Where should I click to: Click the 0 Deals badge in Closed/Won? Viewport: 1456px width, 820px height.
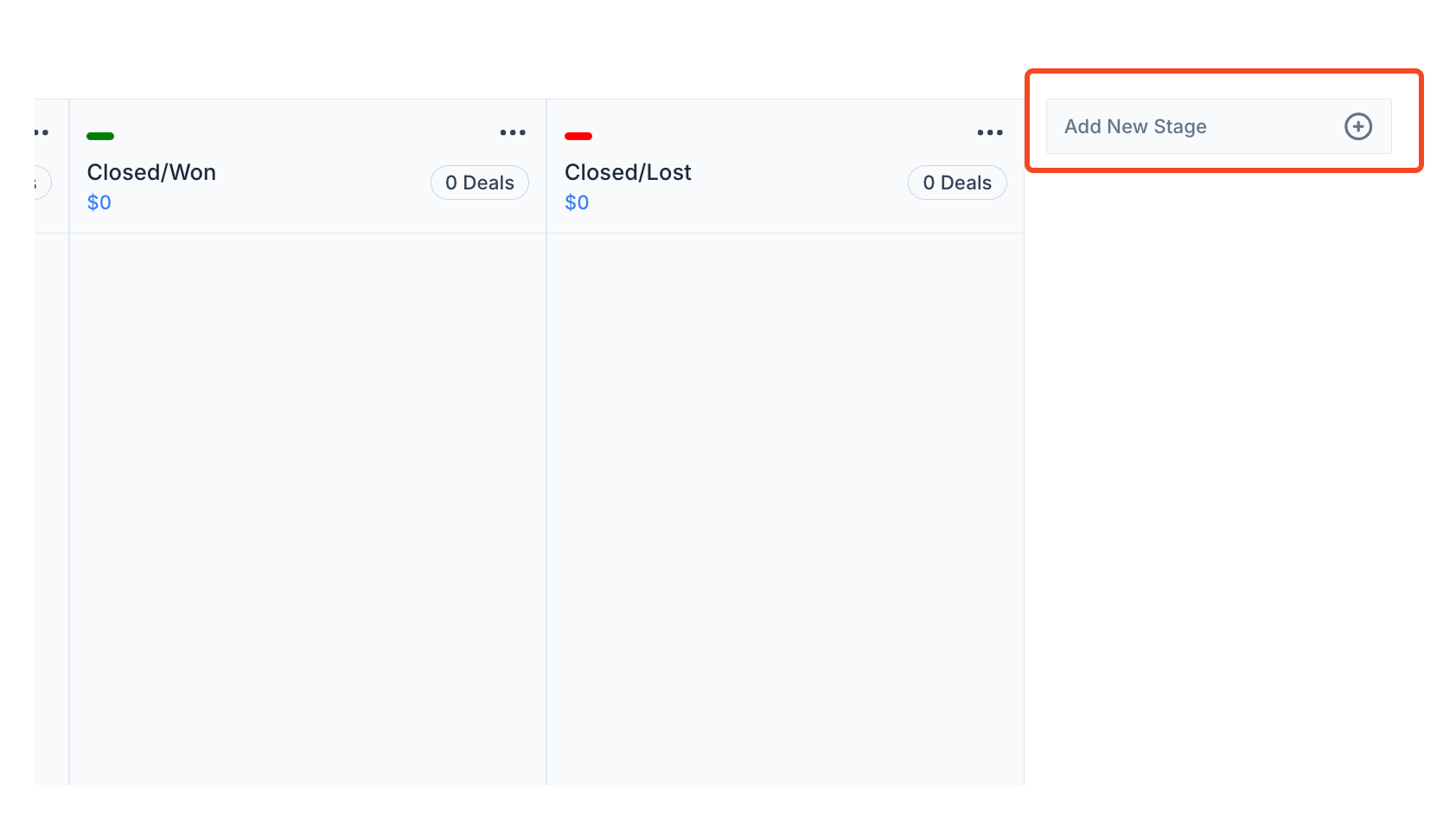coord(479,183)
